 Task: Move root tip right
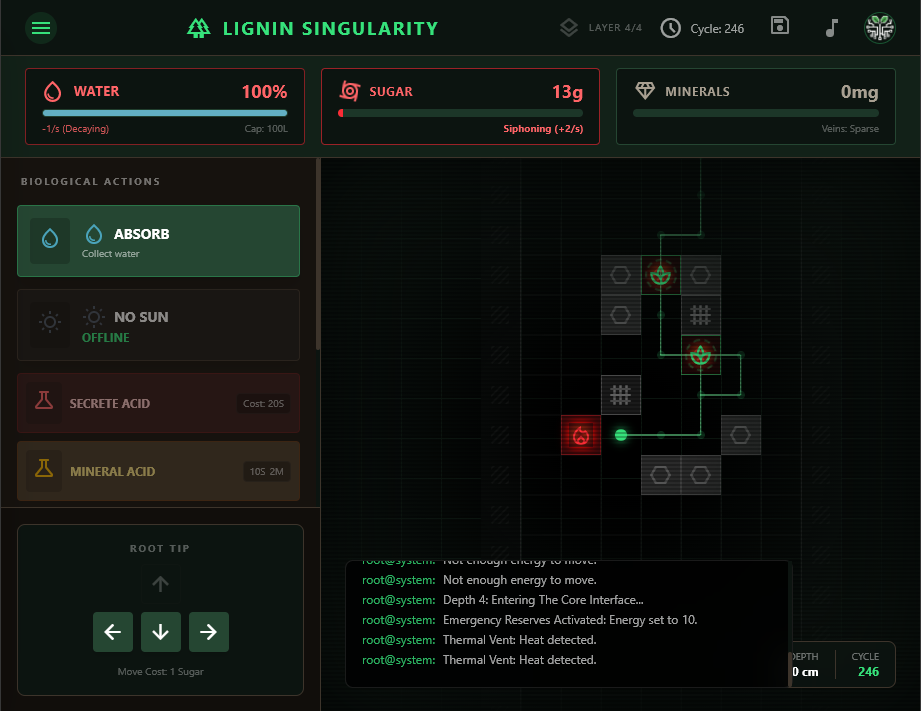tap(209, 632)
